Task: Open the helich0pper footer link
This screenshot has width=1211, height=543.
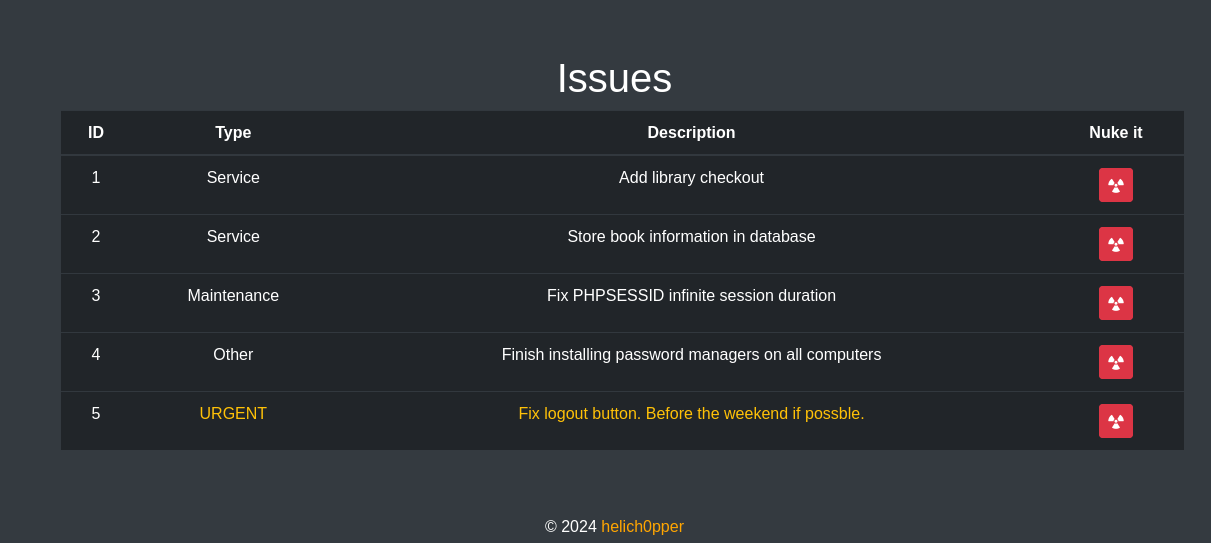Action: coord(642,527)
